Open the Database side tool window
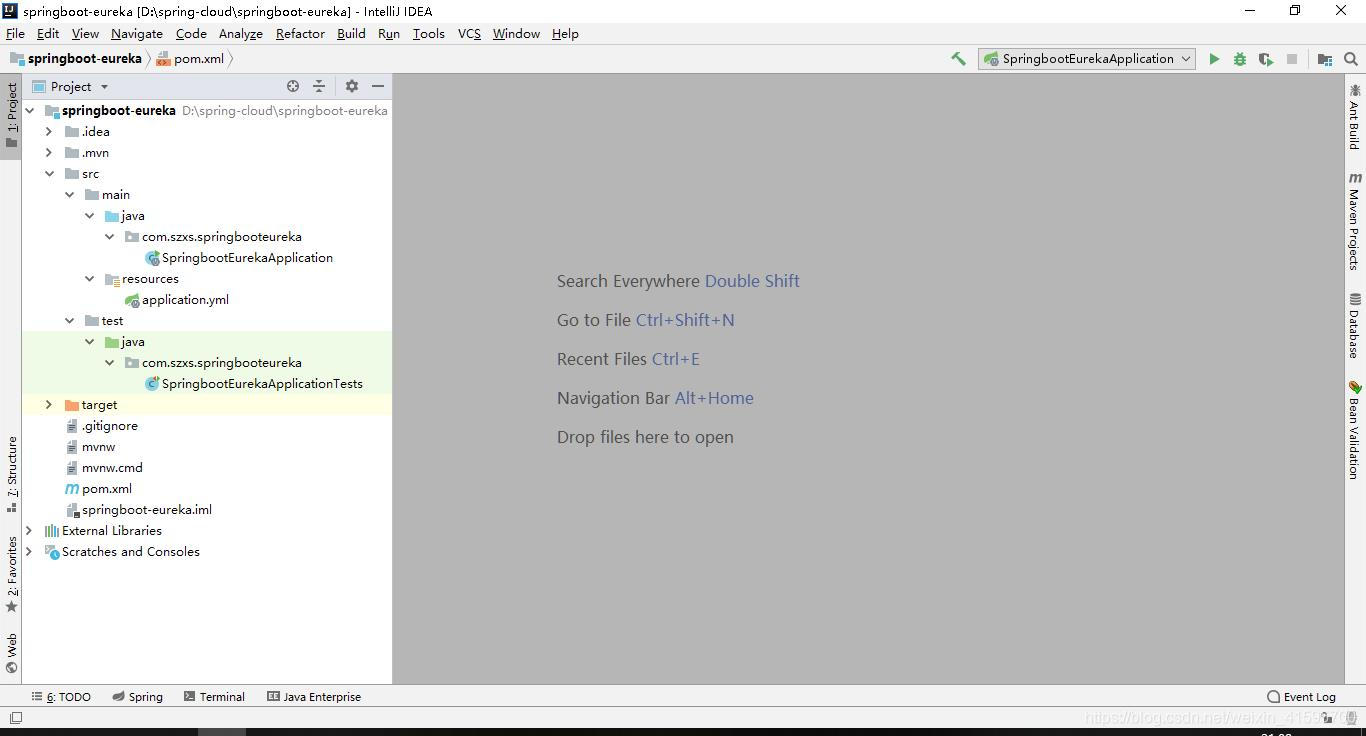This screenshot has height=736, width=1366. click(x=1355, y=325)
